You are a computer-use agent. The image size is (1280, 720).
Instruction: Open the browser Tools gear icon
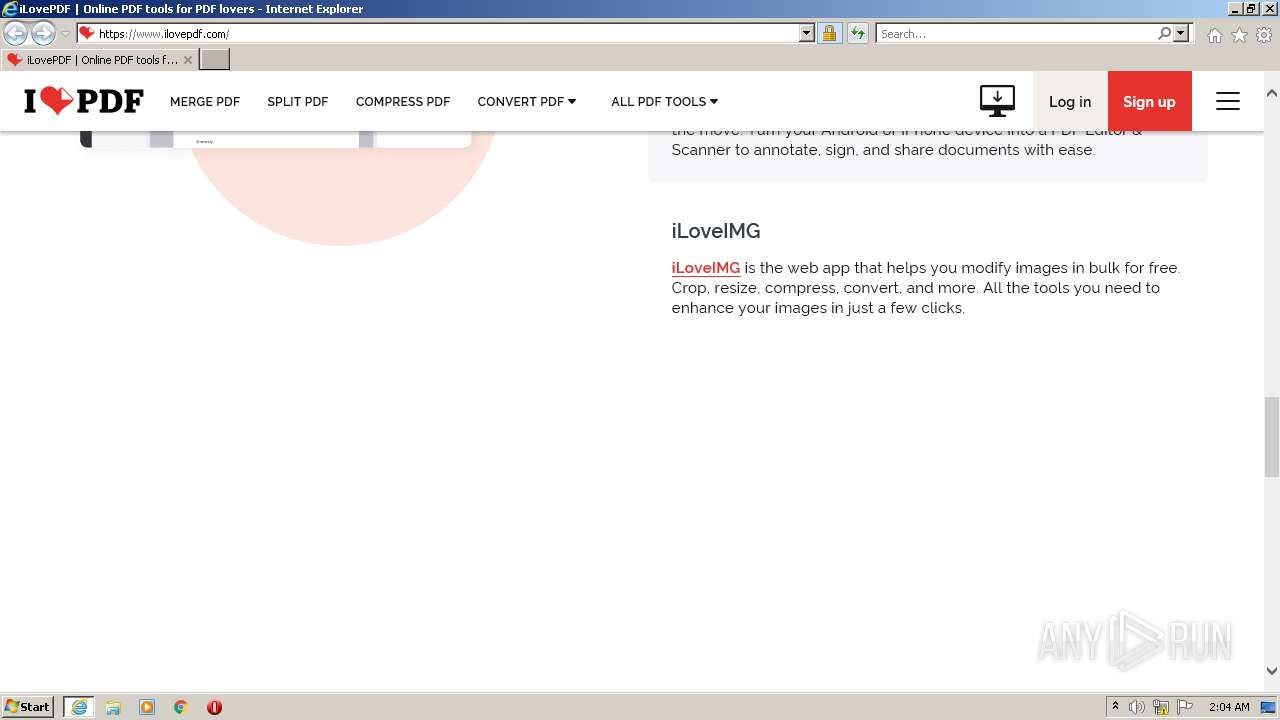tap(1264, 35)
